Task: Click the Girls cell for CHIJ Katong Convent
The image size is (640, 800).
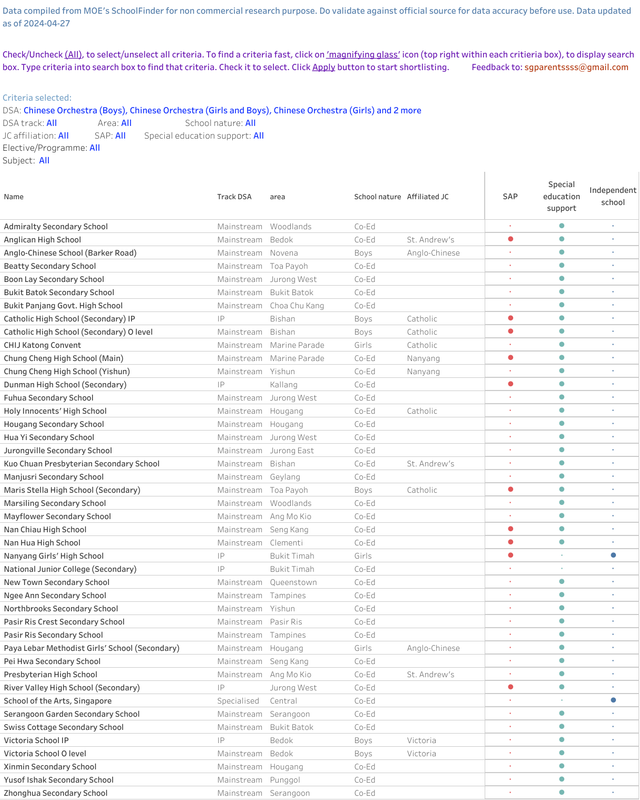Action: click(363, 345)
